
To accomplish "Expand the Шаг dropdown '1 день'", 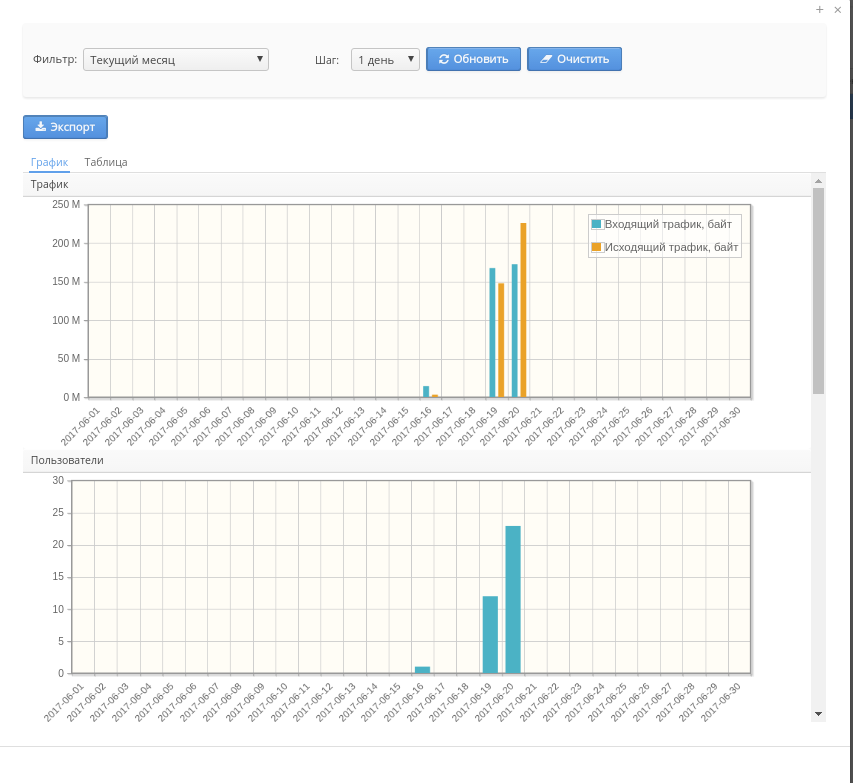I will tap(385, 60).
